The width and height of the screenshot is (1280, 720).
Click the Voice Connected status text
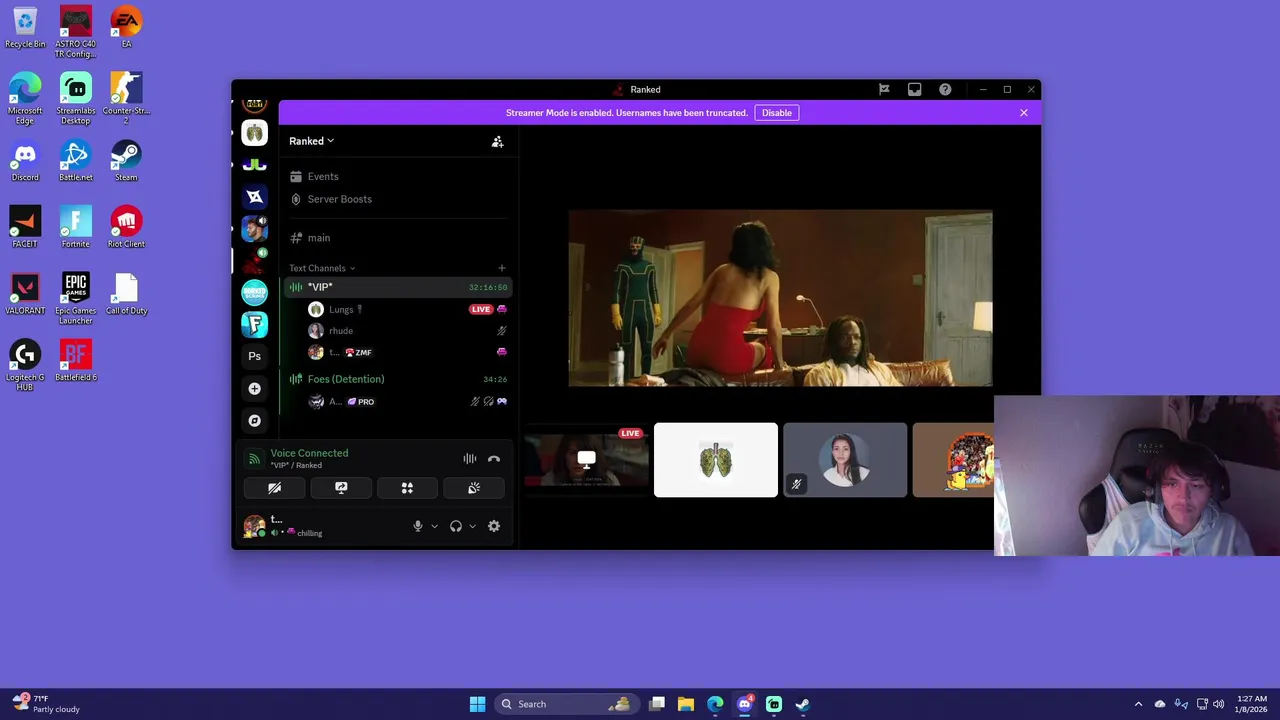309,453
